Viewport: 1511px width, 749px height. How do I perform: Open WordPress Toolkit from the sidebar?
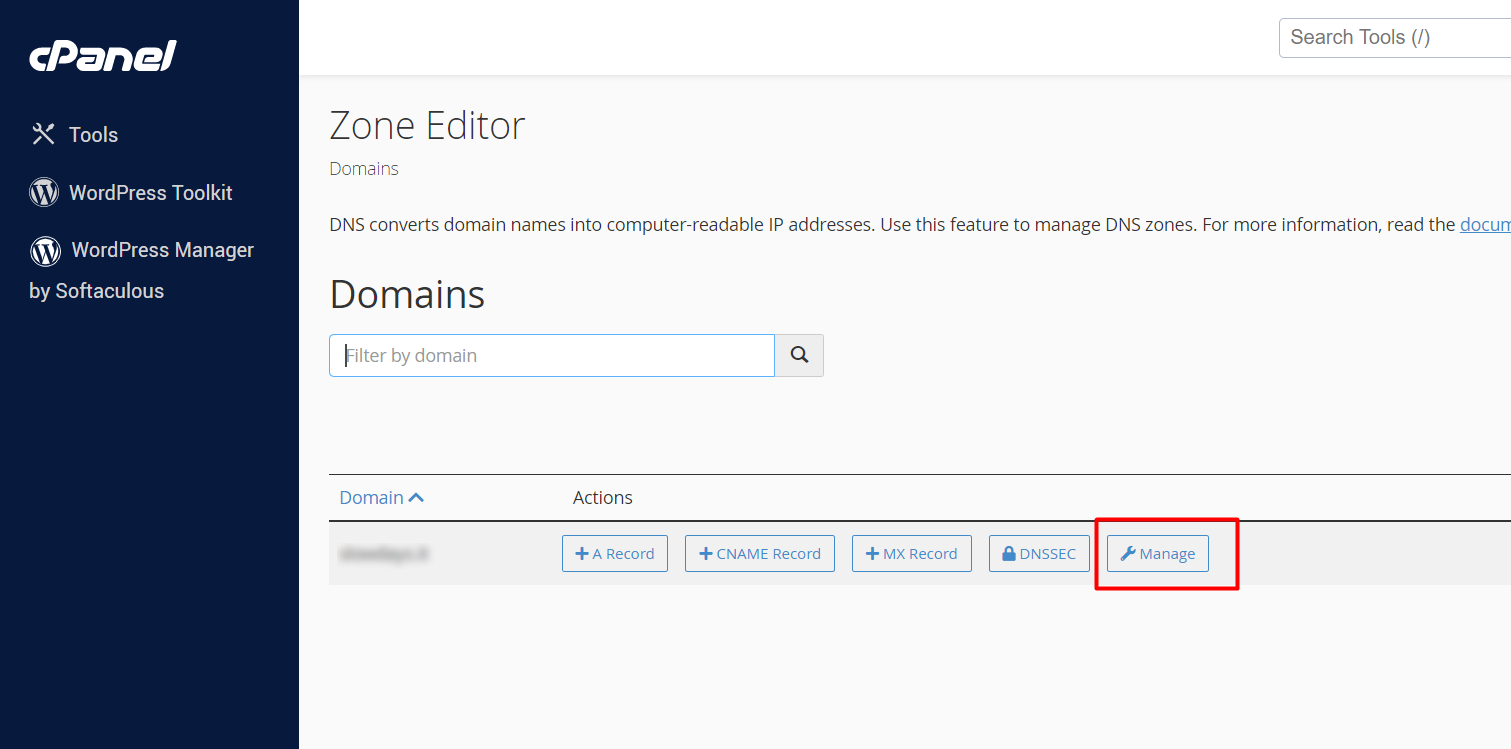pos(150,193)
